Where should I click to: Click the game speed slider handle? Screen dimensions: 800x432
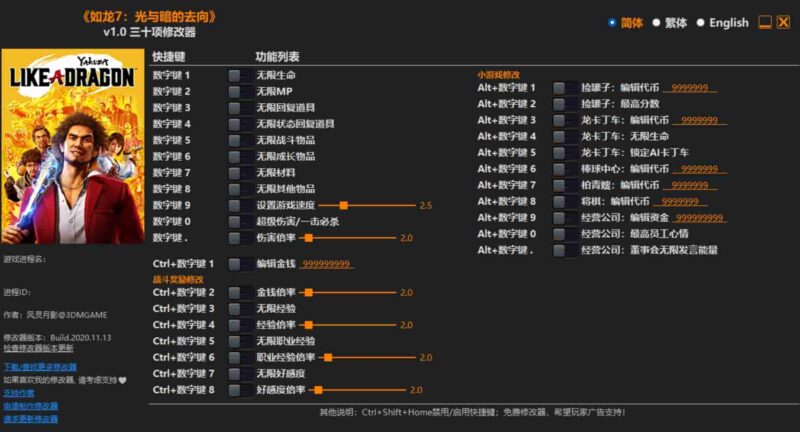click(x=344, y=206)
